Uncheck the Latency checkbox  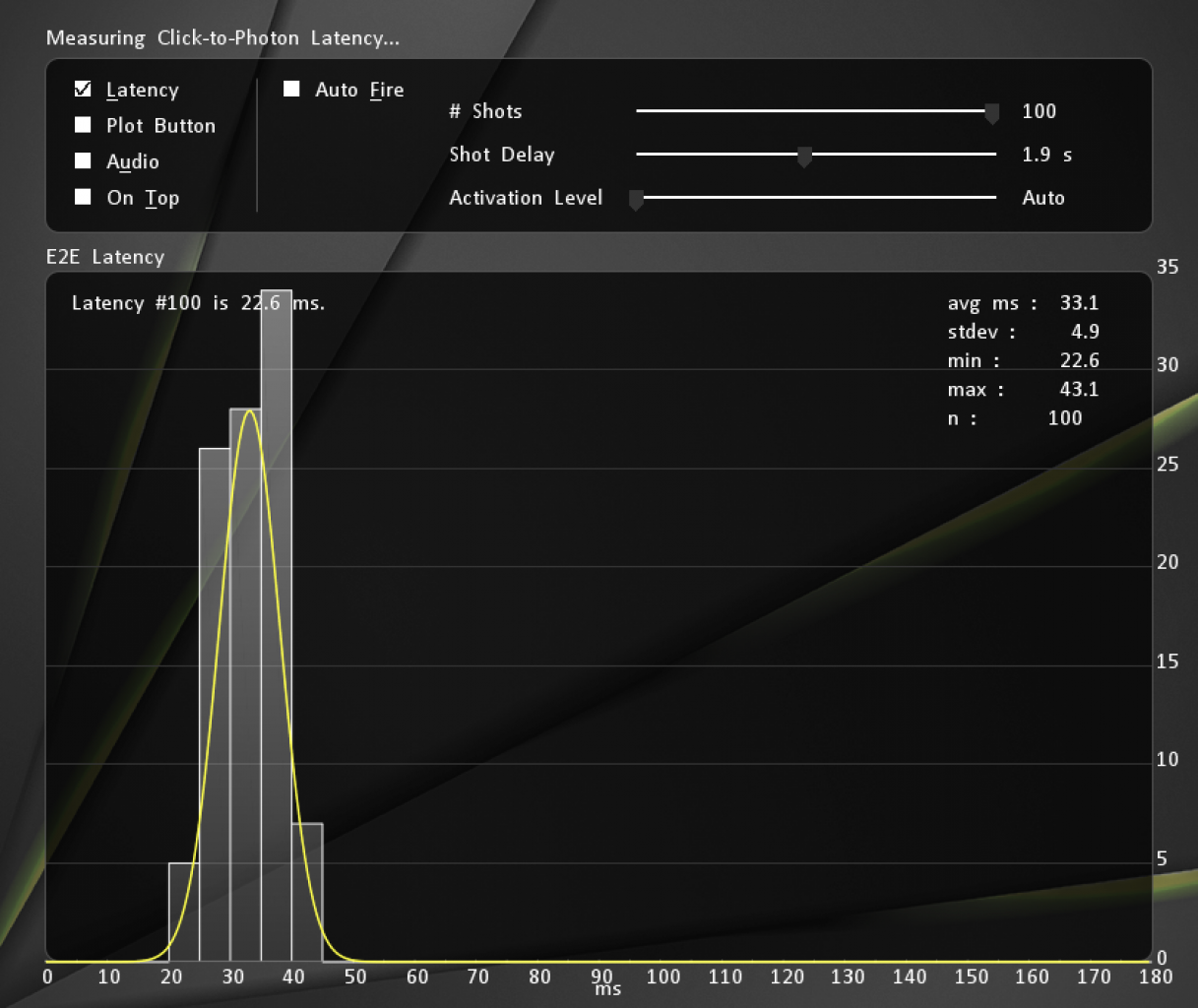[84, 90]
